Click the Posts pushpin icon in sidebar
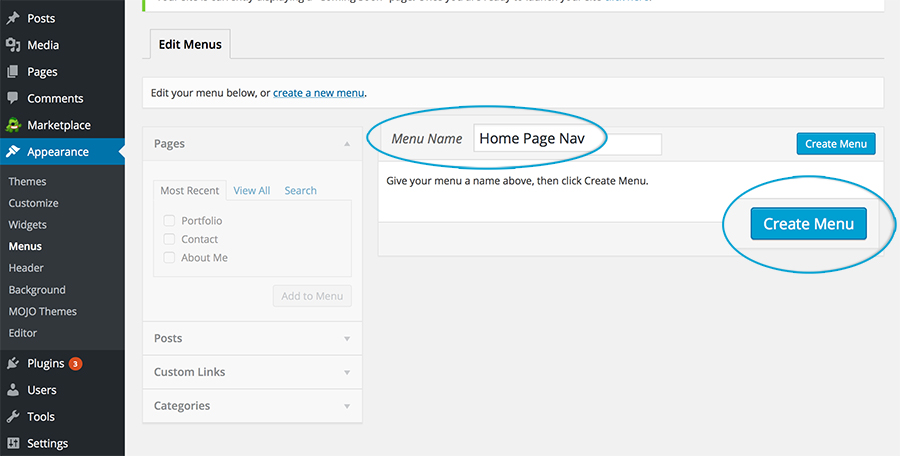This screenshot has width=900, height=456. pyautogui.click(x=13, y=18)
